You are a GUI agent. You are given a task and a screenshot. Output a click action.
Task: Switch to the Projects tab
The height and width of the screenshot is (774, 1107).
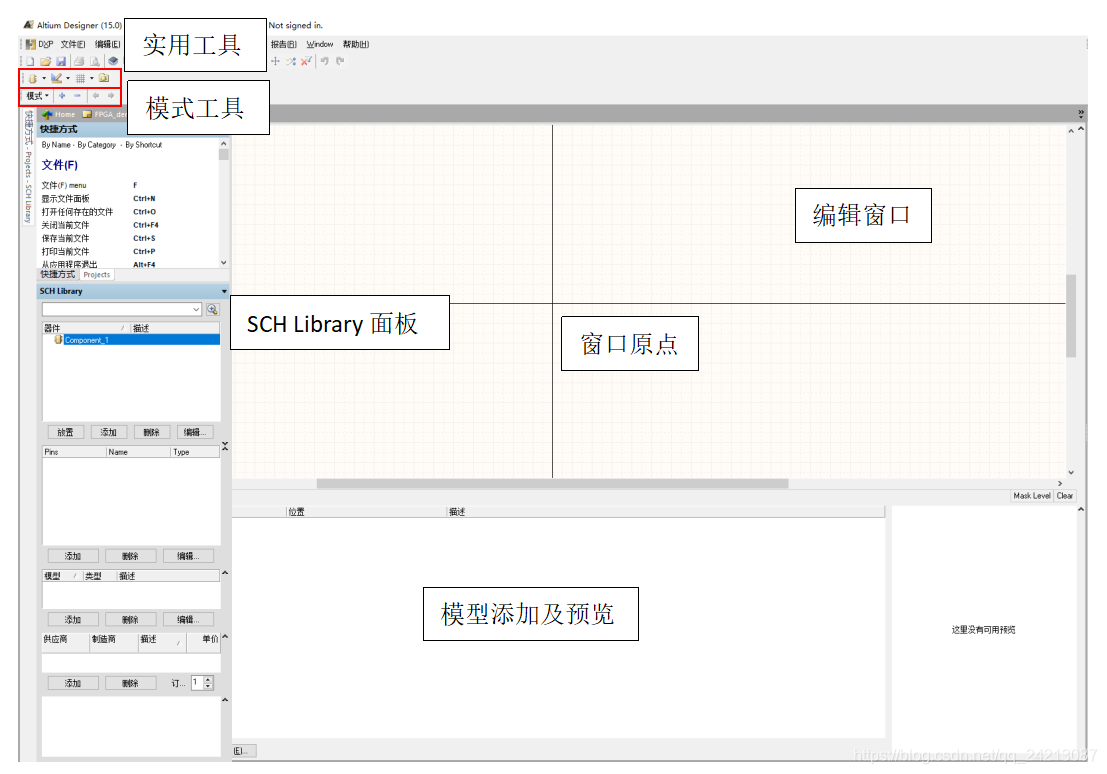click(x=97, y=275)
